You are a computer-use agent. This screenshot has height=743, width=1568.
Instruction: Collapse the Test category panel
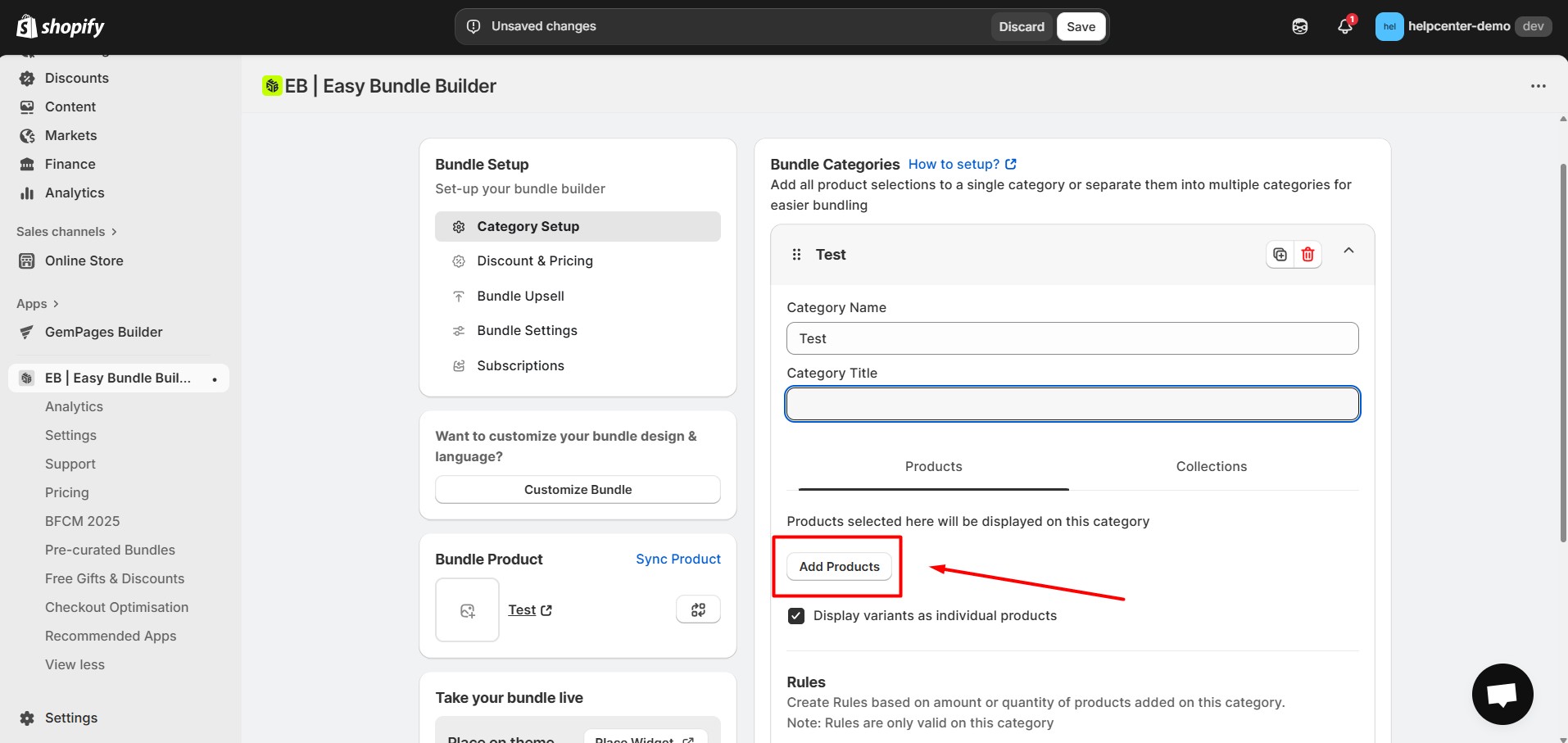point(1348,251)
